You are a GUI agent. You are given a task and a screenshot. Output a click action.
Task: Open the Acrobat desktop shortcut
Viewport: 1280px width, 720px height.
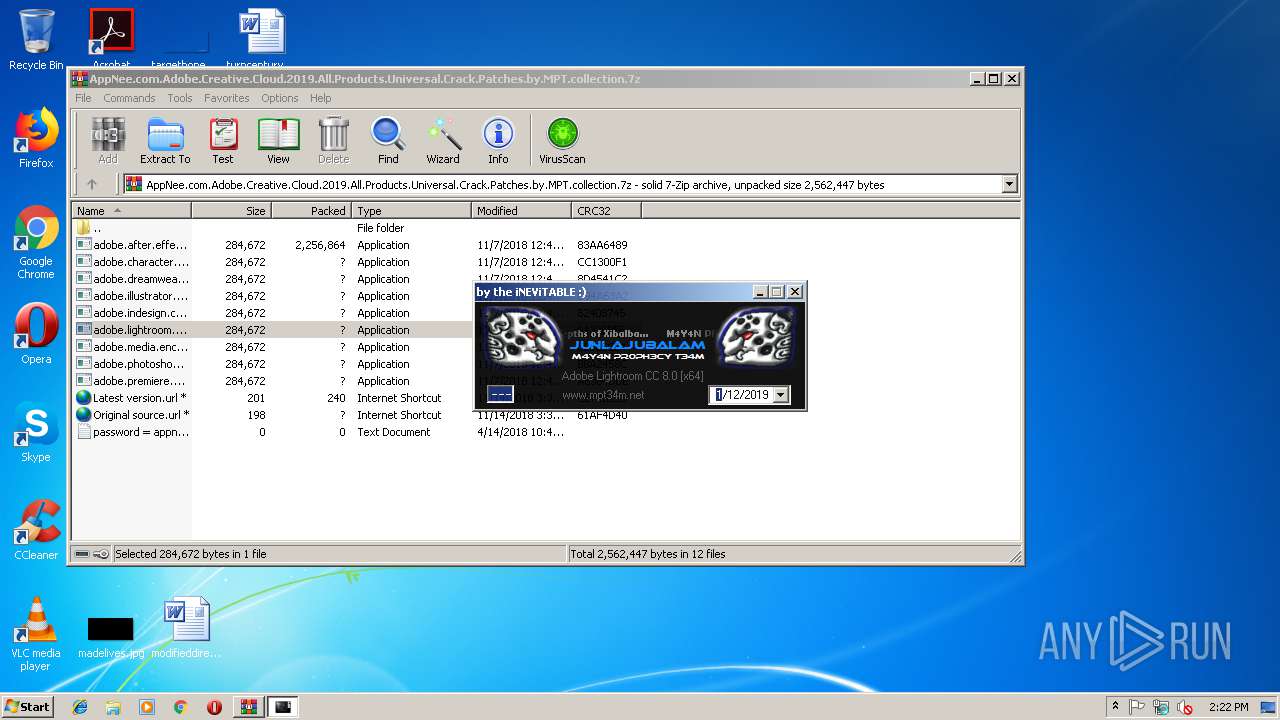[111, 40]
